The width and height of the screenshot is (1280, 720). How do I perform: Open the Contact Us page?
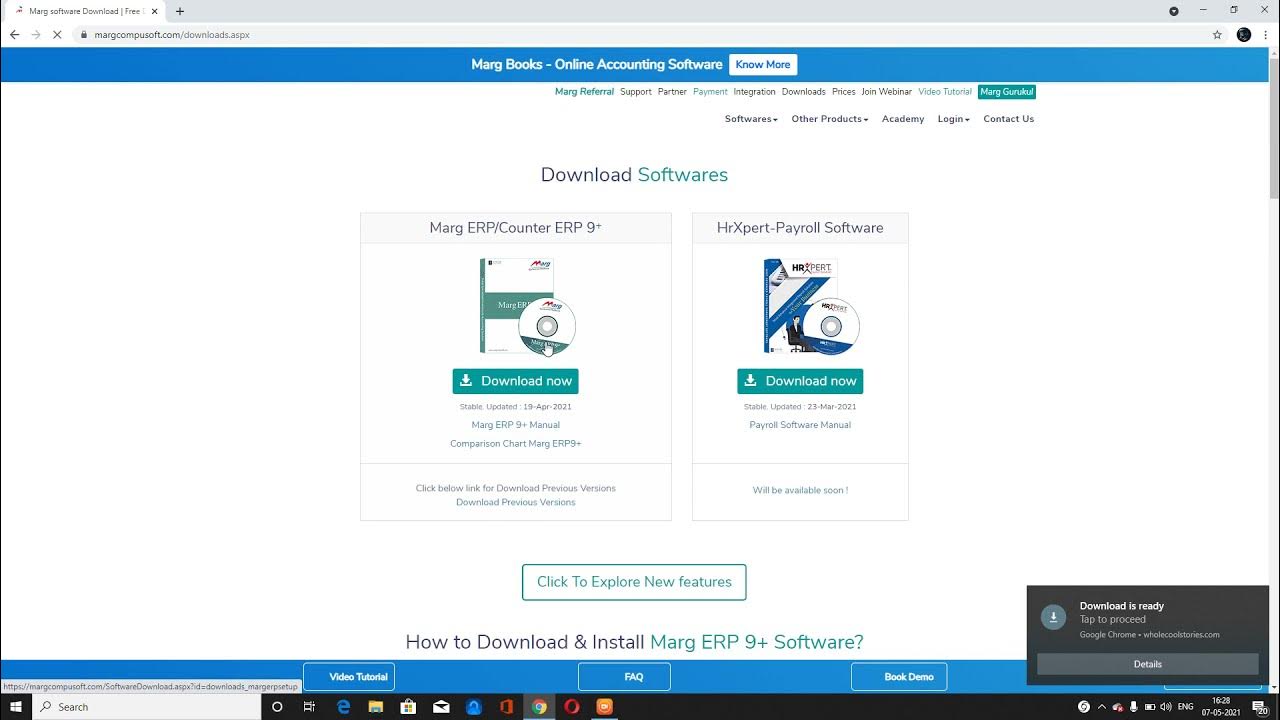pyautogui.click(x=1009, y=119)
